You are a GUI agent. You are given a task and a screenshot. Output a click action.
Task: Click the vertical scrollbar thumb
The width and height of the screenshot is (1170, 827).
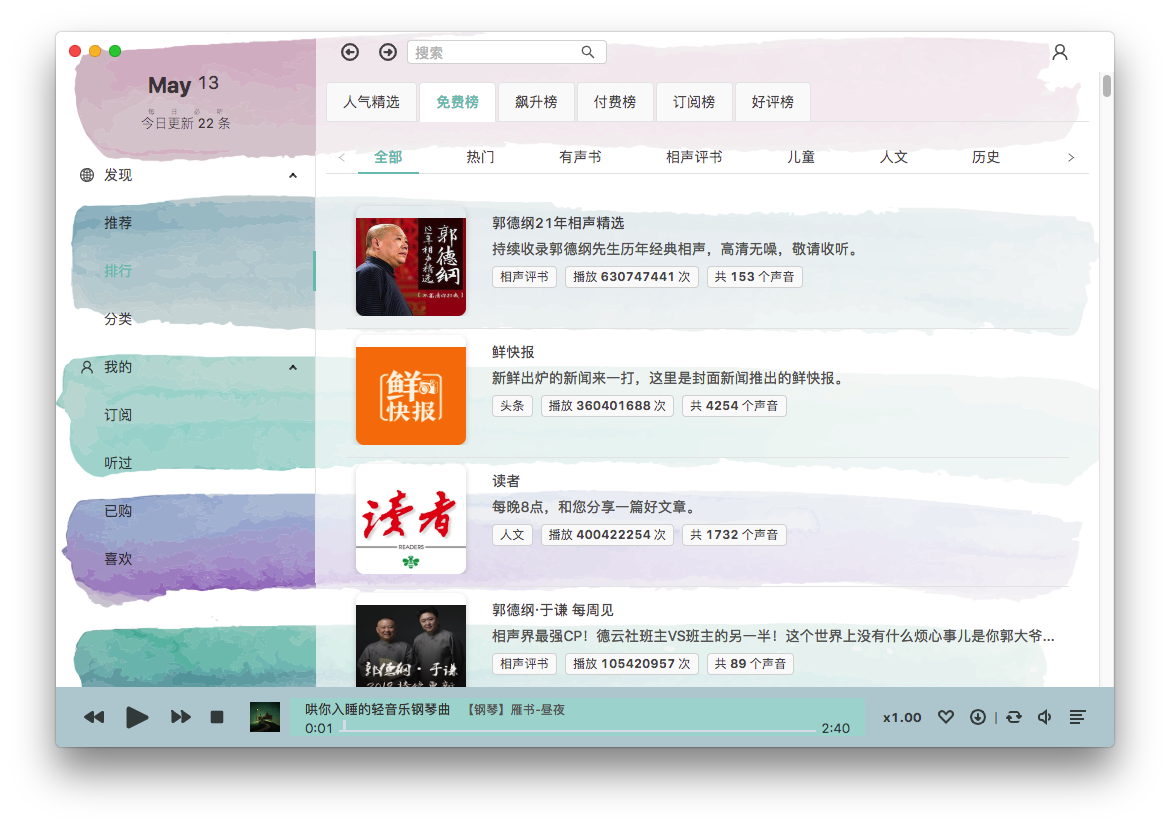point(1107,85)
